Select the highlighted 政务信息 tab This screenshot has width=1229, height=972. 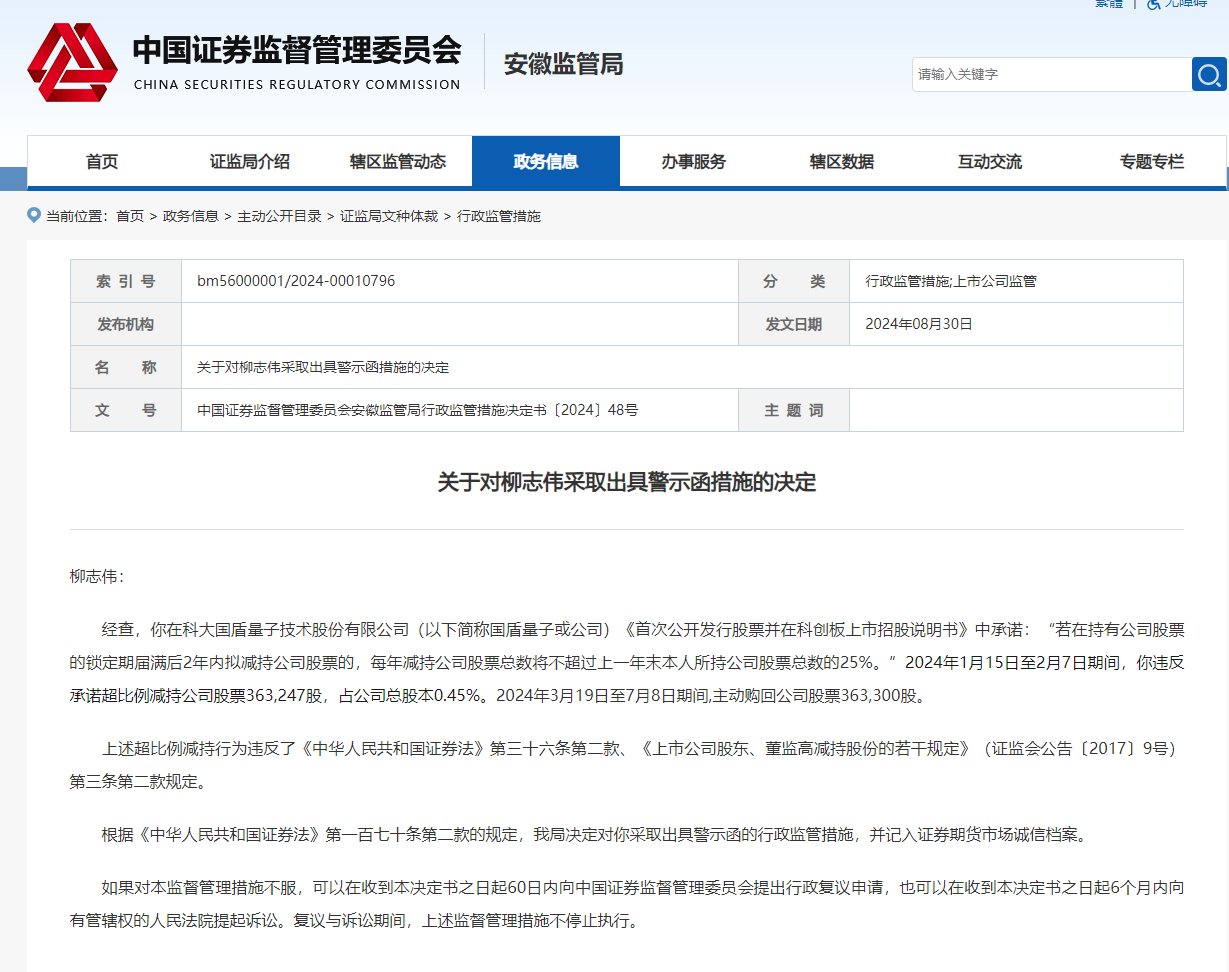[546, 161]
